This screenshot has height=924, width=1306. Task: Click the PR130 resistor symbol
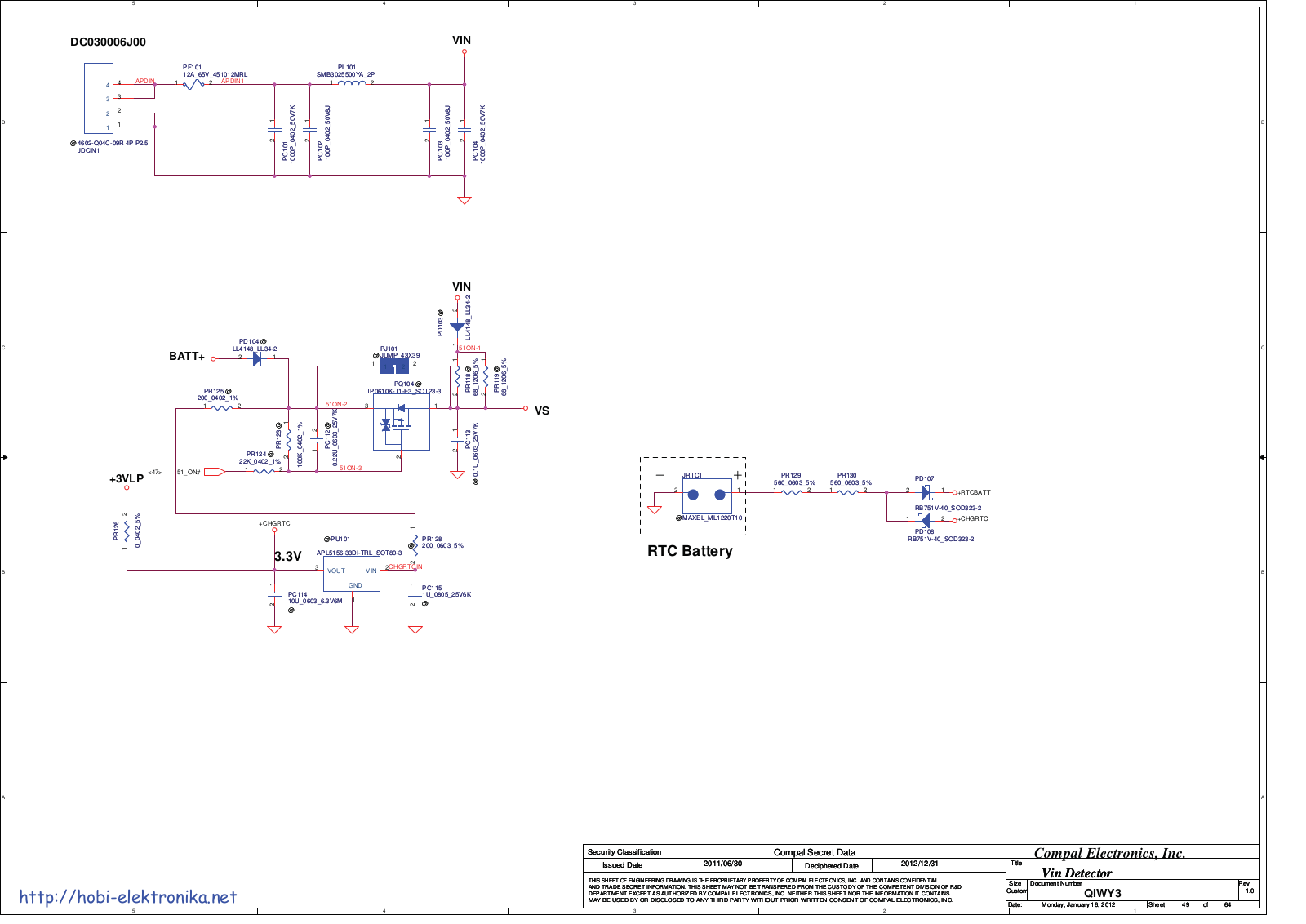[x=848, y=492]
